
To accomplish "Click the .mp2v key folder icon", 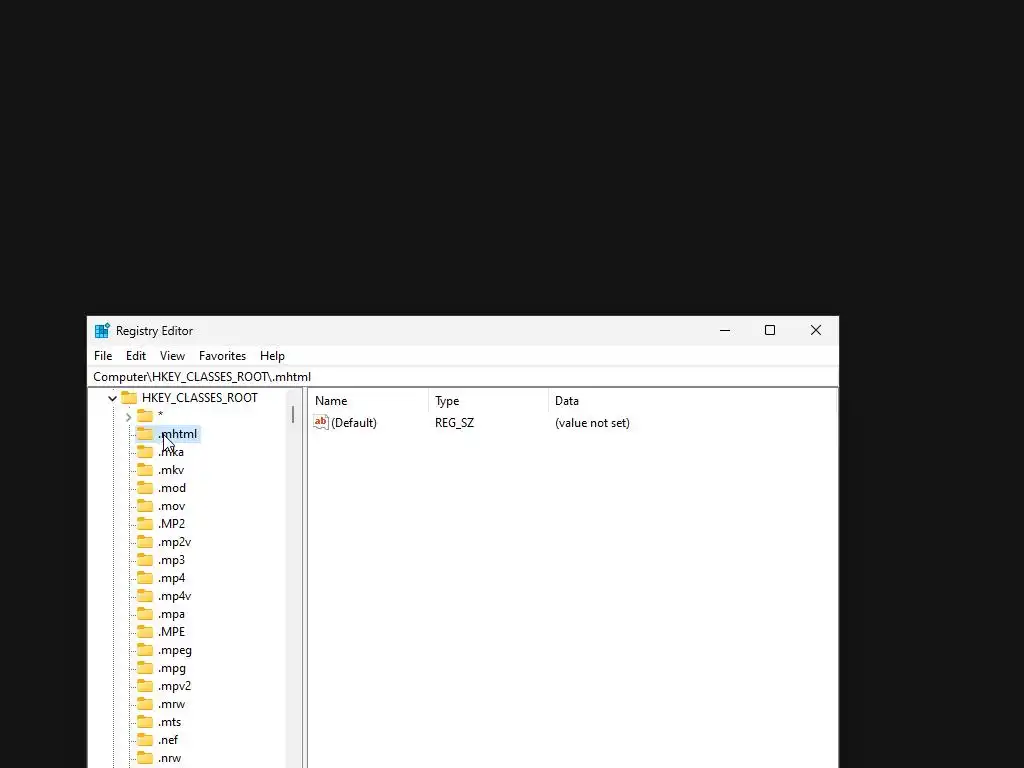I will (x=145, y=542).
